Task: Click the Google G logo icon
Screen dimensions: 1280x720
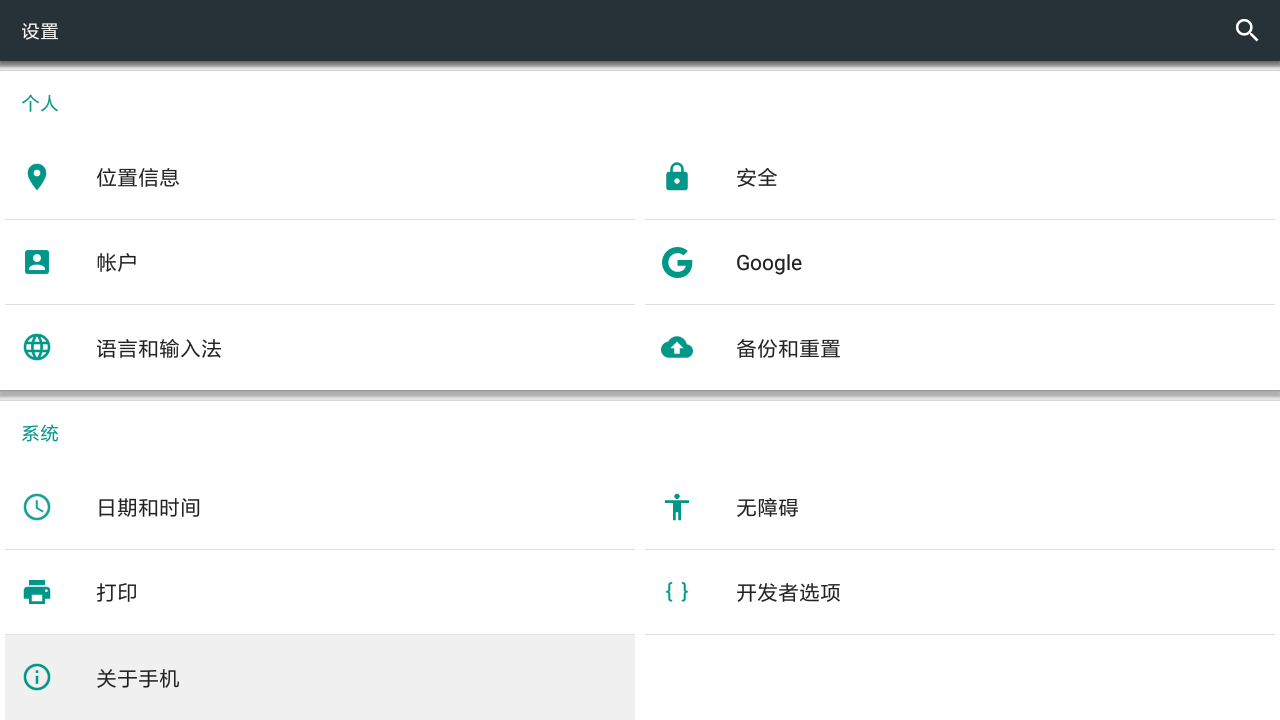Action: (677, 262)
